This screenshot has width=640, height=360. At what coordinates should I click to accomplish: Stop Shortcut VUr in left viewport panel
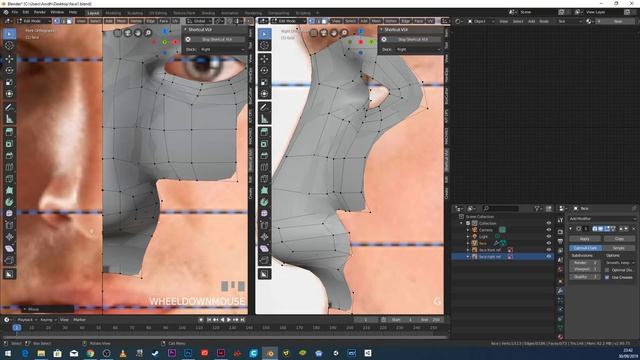[x=217, y=39]
